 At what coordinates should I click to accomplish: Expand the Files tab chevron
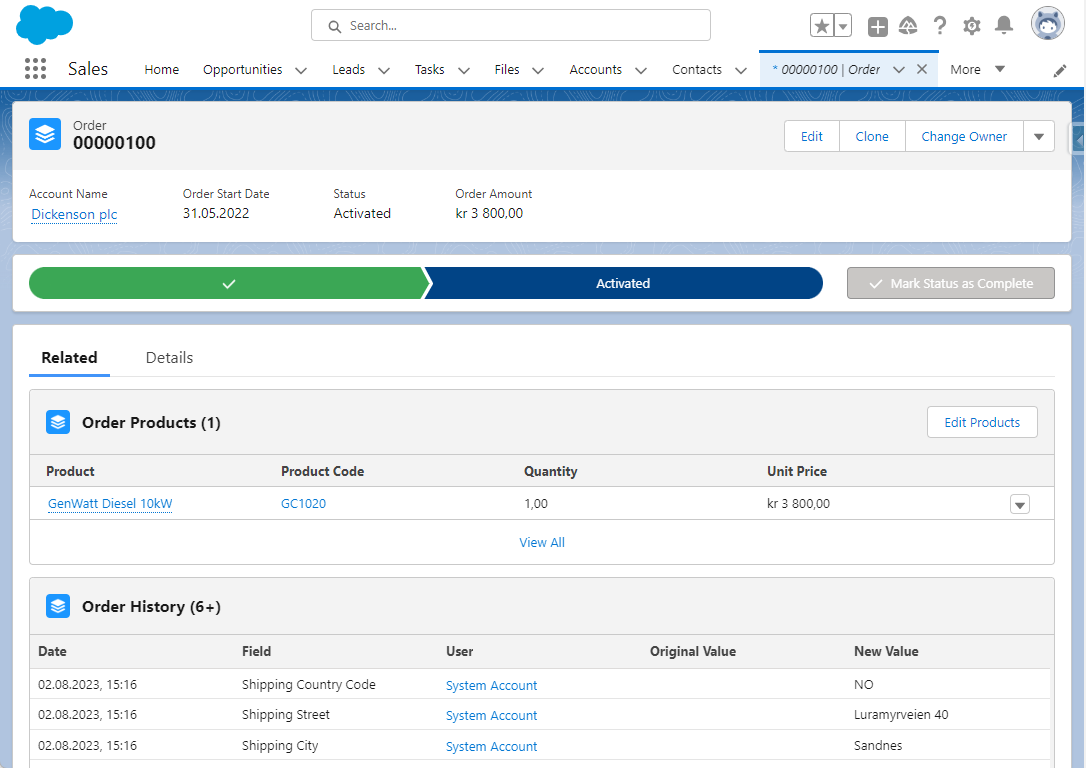tap(538, 71)
